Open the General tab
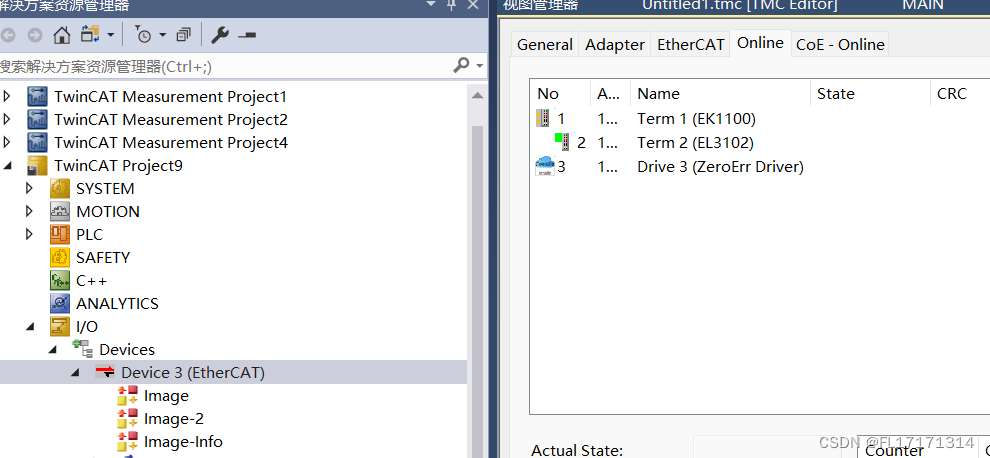The height and width of the screenshot is (458, 990). (x=544, y=45)
